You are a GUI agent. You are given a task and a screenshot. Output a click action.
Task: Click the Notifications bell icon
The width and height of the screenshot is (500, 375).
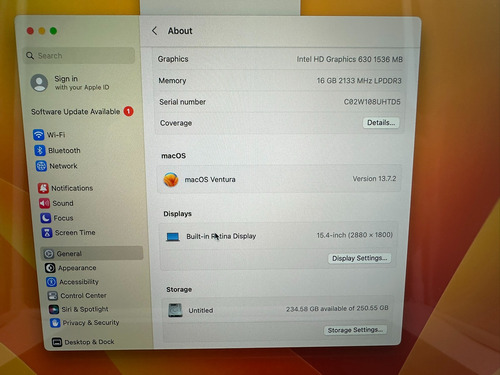43,188
